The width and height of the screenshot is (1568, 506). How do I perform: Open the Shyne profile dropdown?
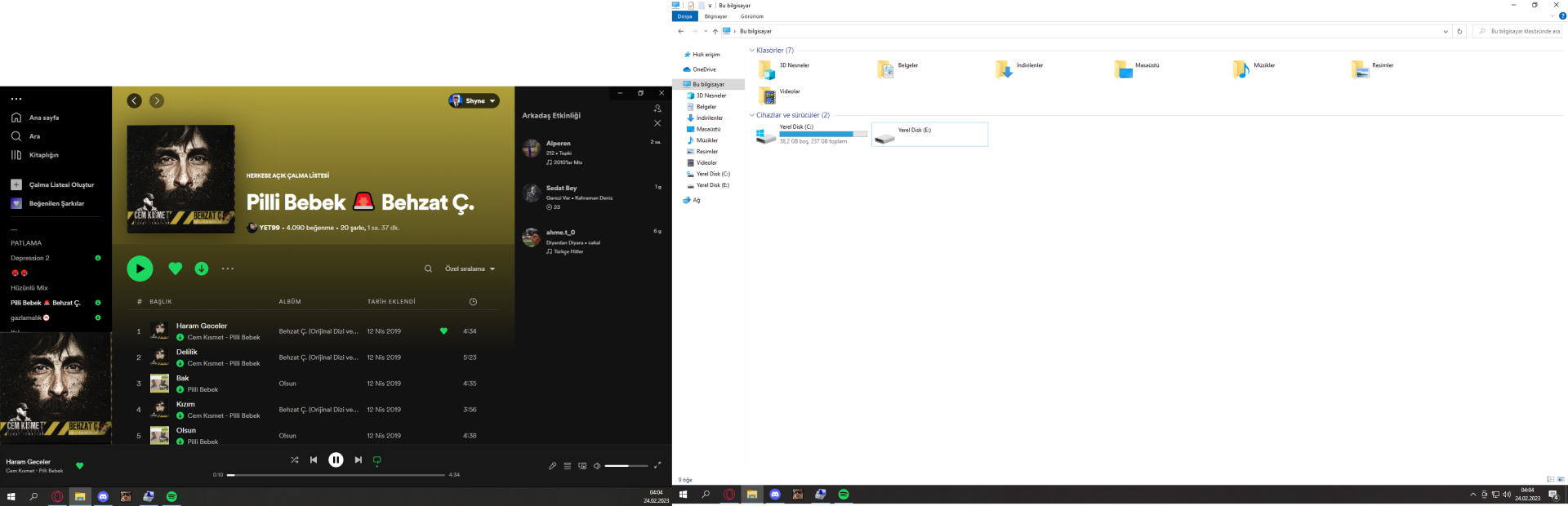pyautogui.click(x=474, y=101)
